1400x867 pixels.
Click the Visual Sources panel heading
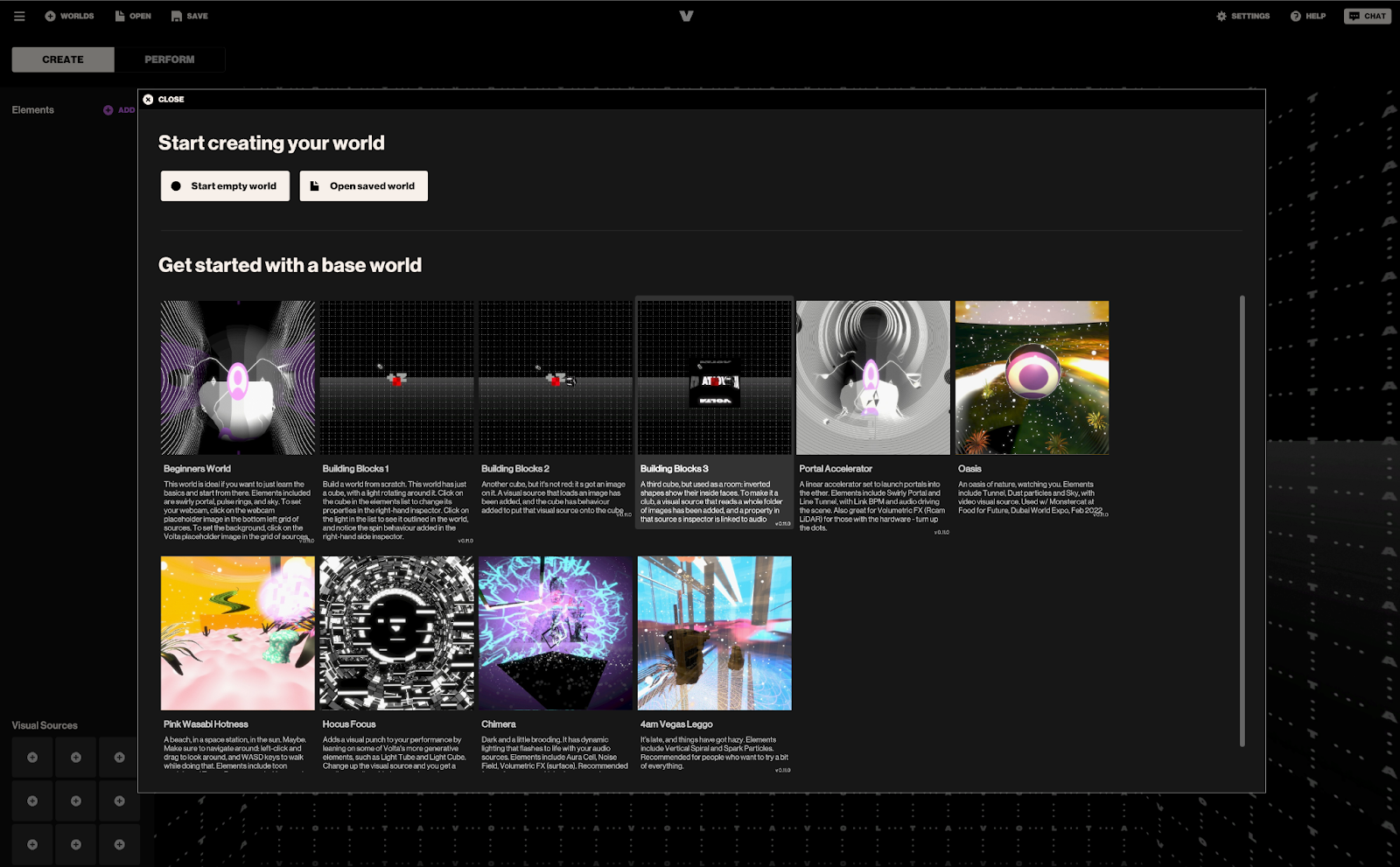[45, 725]
